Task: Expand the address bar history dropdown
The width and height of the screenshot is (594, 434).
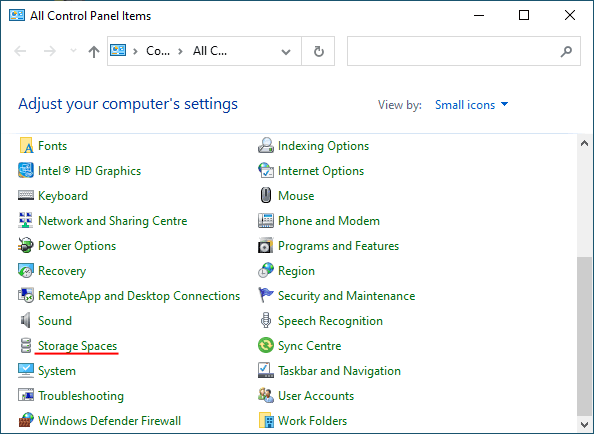Action: [x=286, y=51]
